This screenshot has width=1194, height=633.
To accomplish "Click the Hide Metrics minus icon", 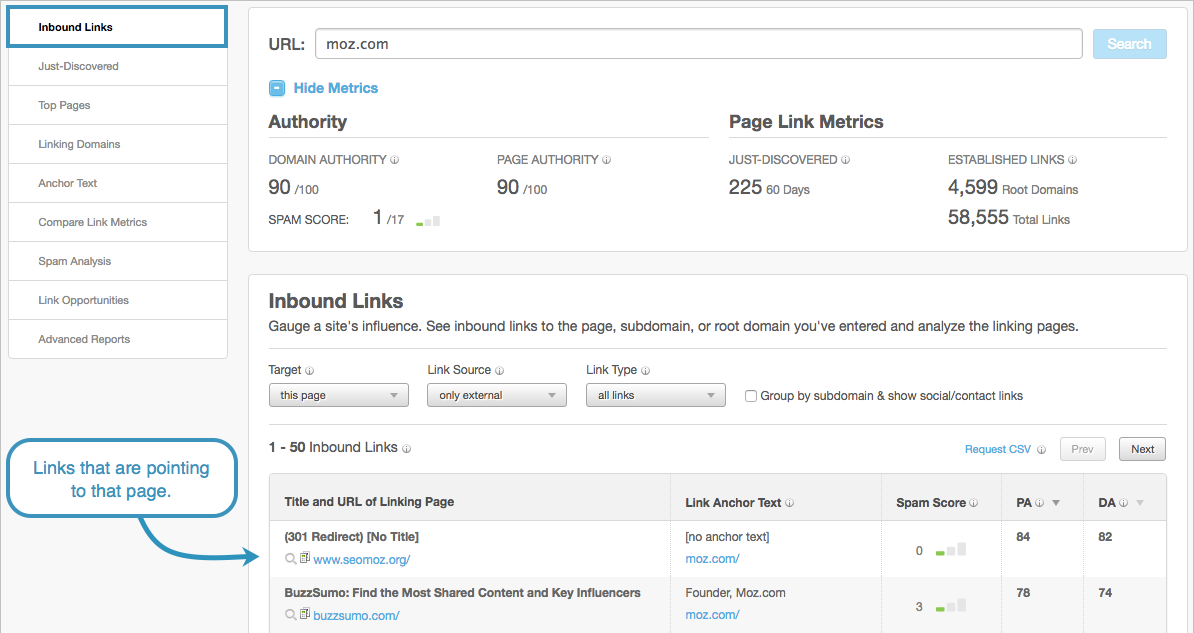I will [277, 88].
